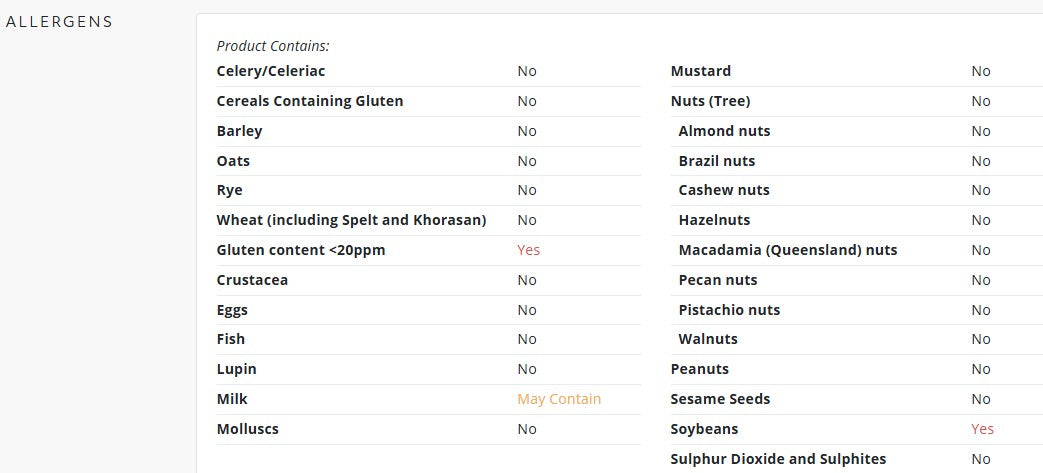
Task: Click the 'No' value next to Mustard
Action: click(x=981, y=71)
